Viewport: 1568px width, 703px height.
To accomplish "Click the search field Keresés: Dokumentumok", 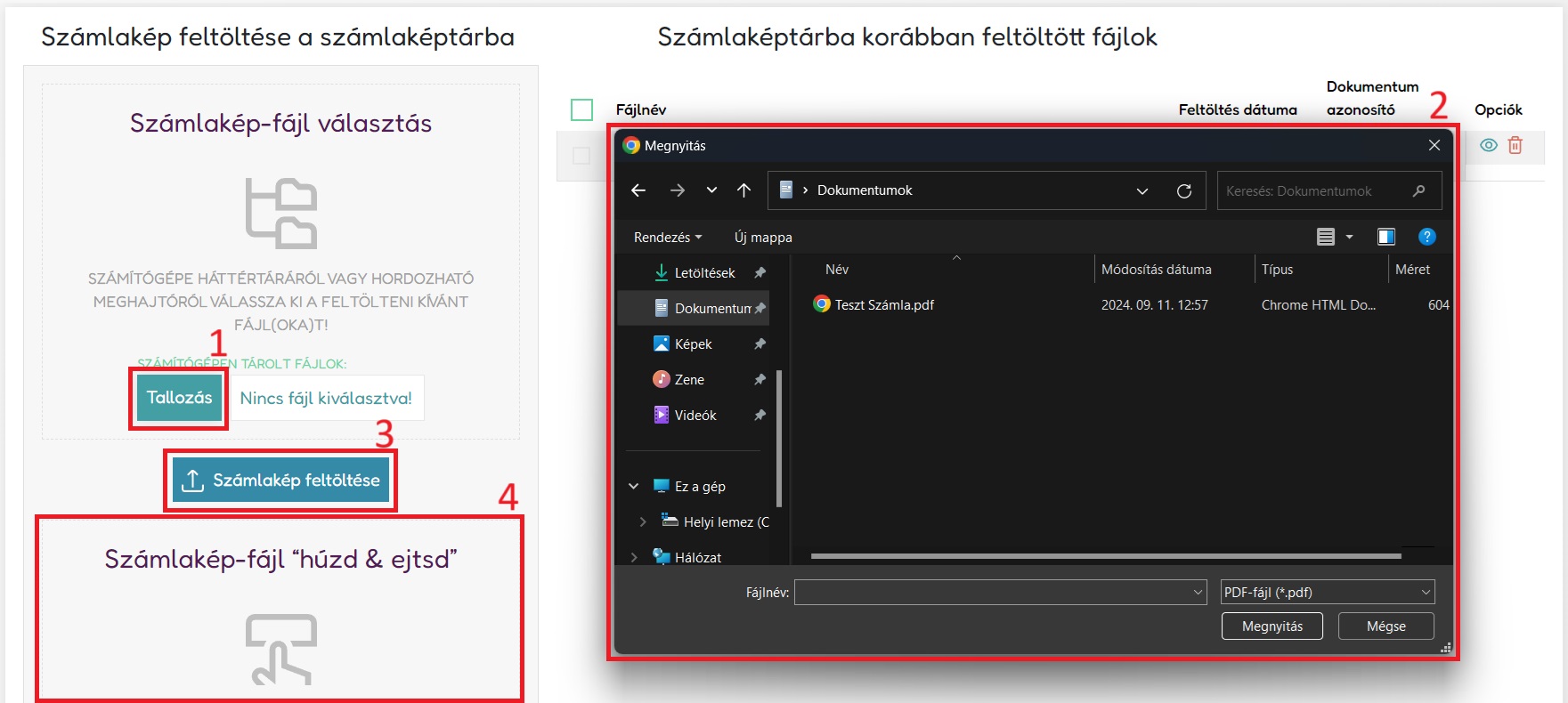I will pos(1328,190).
